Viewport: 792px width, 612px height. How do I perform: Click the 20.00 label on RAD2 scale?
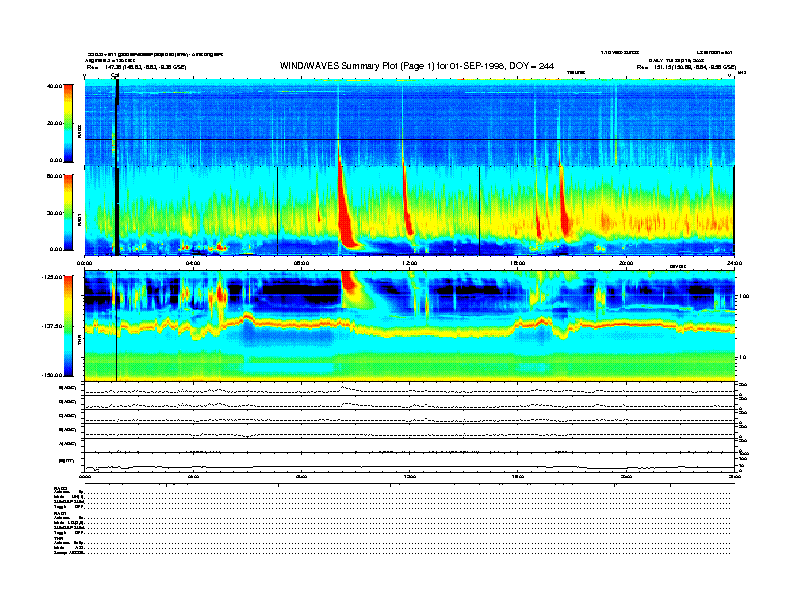click(x=55, y=123)
